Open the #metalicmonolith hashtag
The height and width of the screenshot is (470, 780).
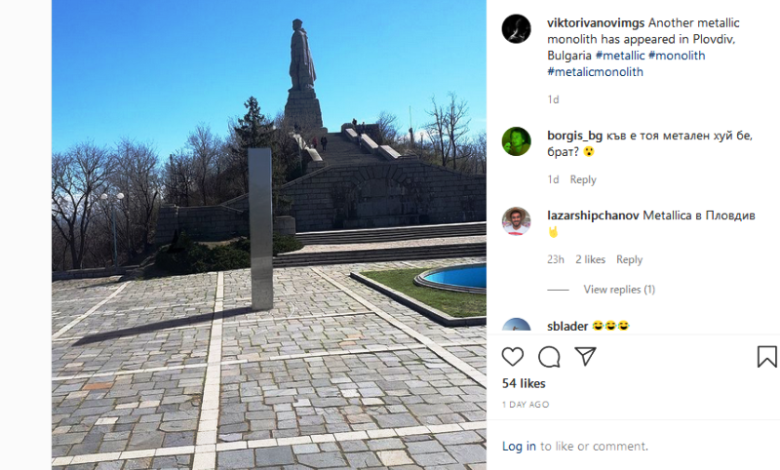595,72
